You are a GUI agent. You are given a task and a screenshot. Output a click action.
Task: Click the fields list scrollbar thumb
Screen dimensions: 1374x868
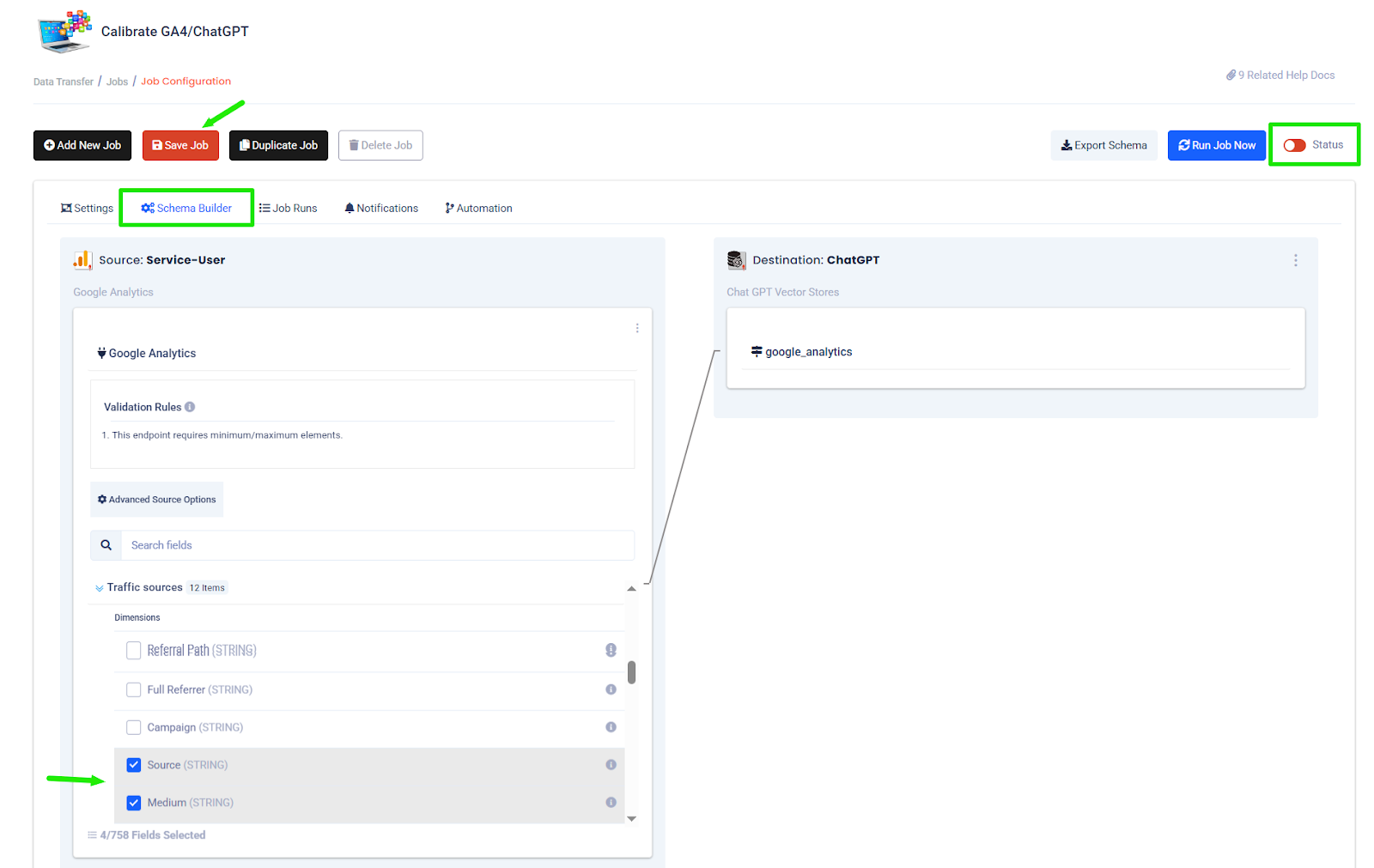coord(631,672)
